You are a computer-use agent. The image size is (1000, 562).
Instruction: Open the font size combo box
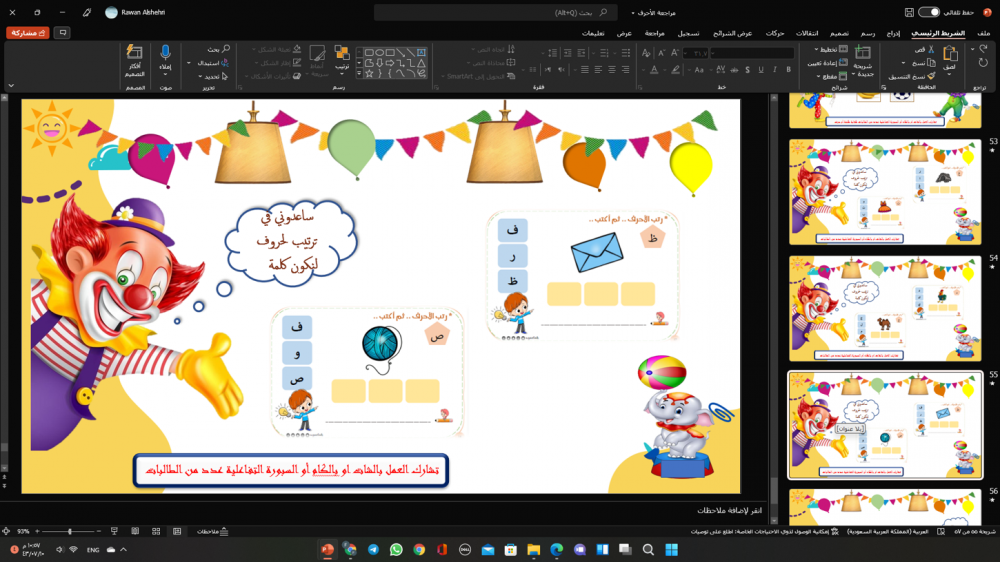tap(695, 53)
